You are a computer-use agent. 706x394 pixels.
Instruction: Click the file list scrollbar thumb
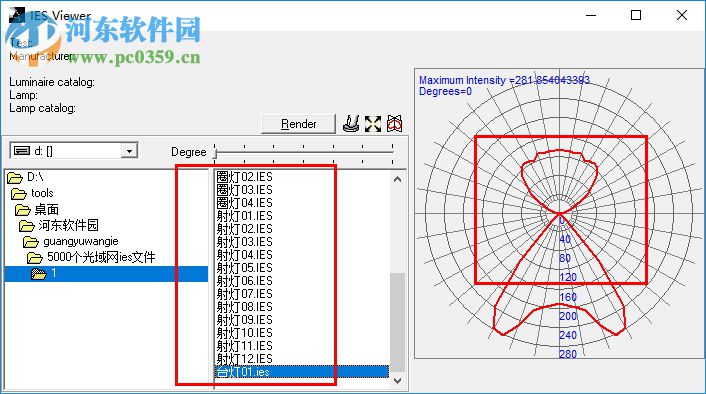(397, 322)
